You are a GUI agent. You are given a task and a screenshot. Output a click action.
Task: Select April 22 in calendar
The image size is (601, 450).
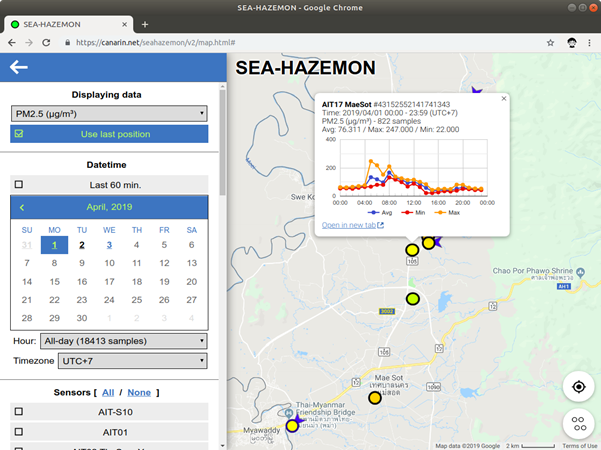[x=54, y=300]
